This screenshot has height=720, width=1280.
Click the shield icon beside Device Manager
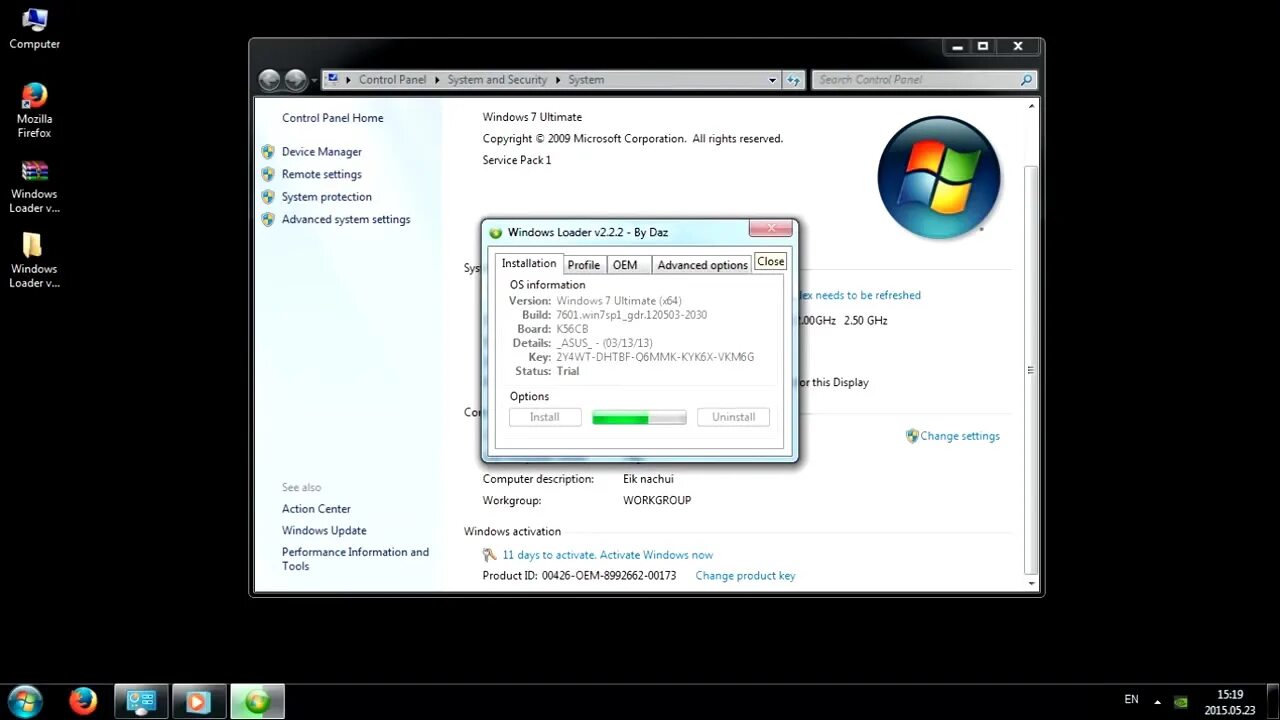(x=268, y=152)
